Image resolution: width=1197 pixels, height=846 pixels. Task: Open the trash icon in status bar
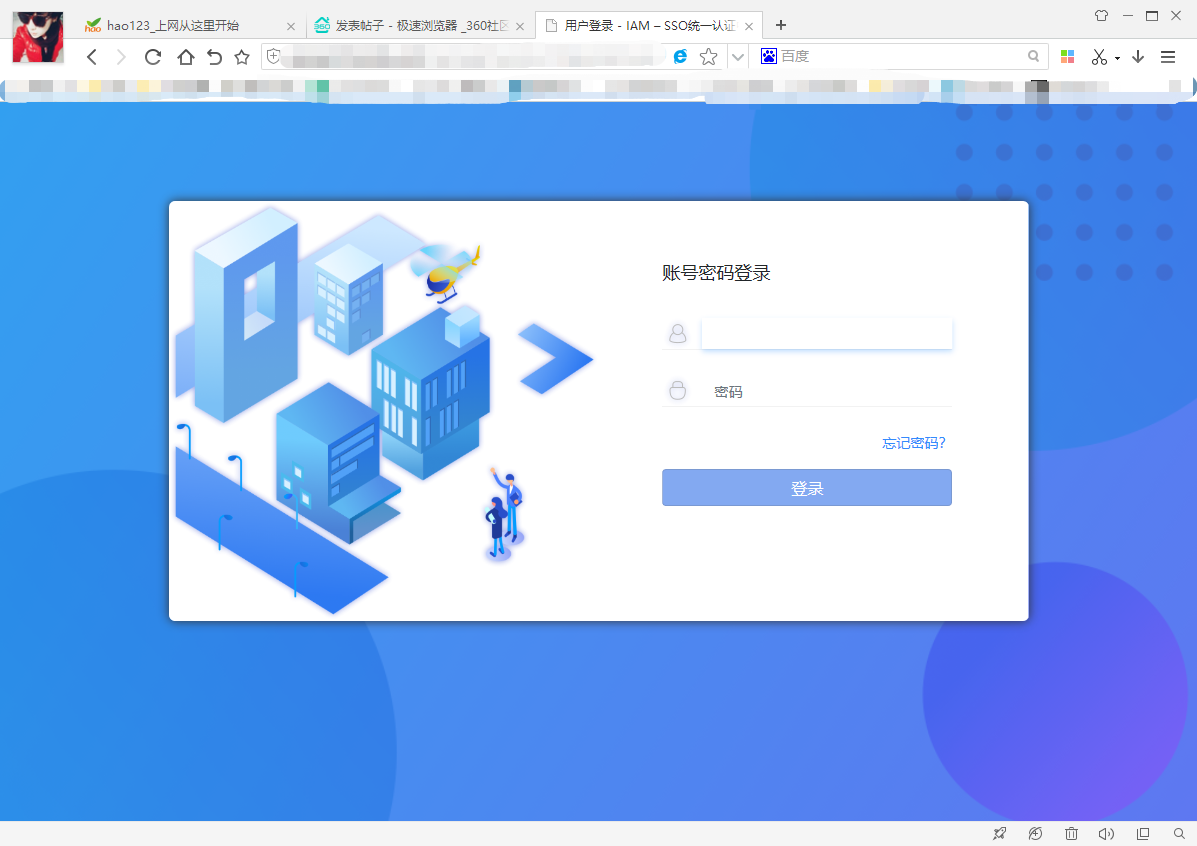(1071, 834)
